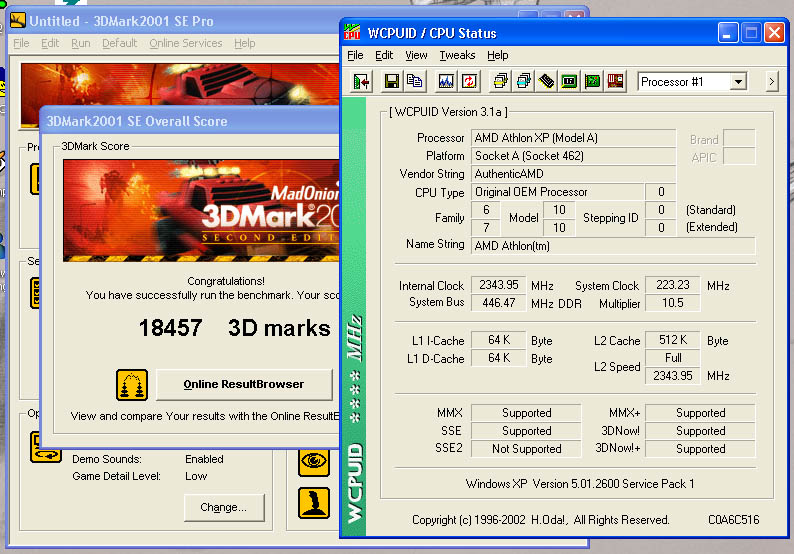The image size is (794, 554).
Task: Click the L2 Speed 'Full' field
Action: tap(672, 358)
